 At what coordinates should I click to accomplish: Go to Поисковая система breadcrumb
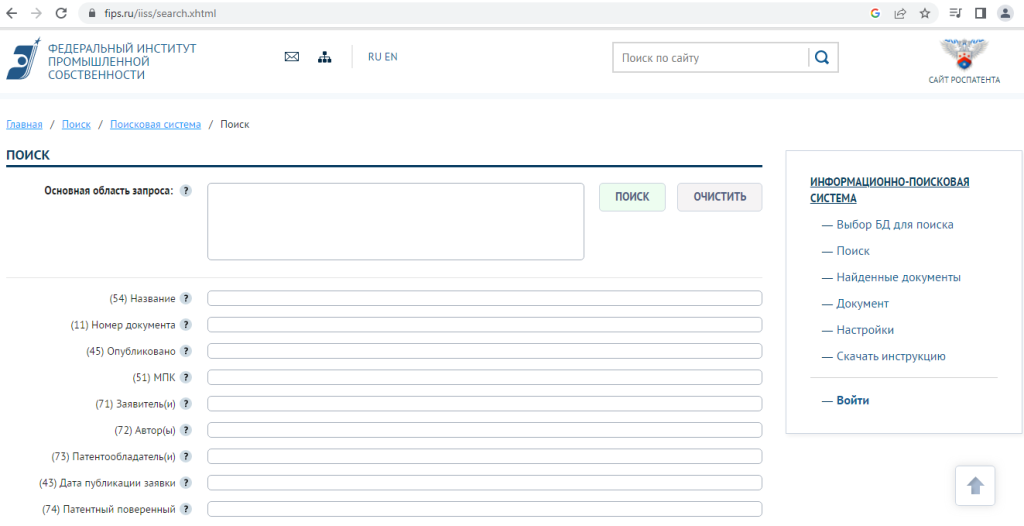(x=155, y=124)
